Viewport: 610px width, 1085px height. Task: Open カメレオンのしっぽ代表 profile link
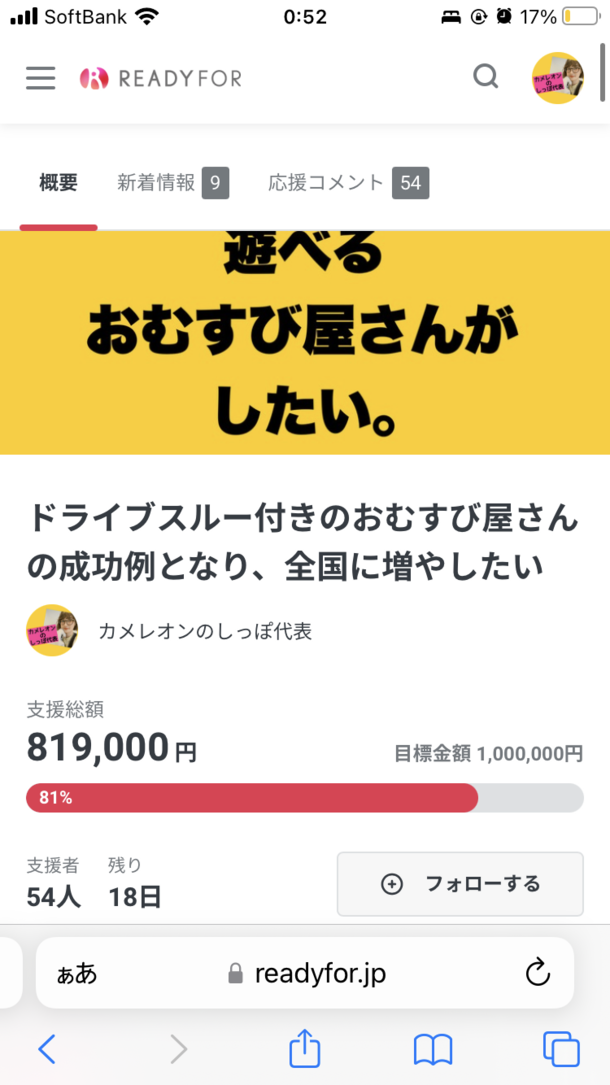coord(205,631)
